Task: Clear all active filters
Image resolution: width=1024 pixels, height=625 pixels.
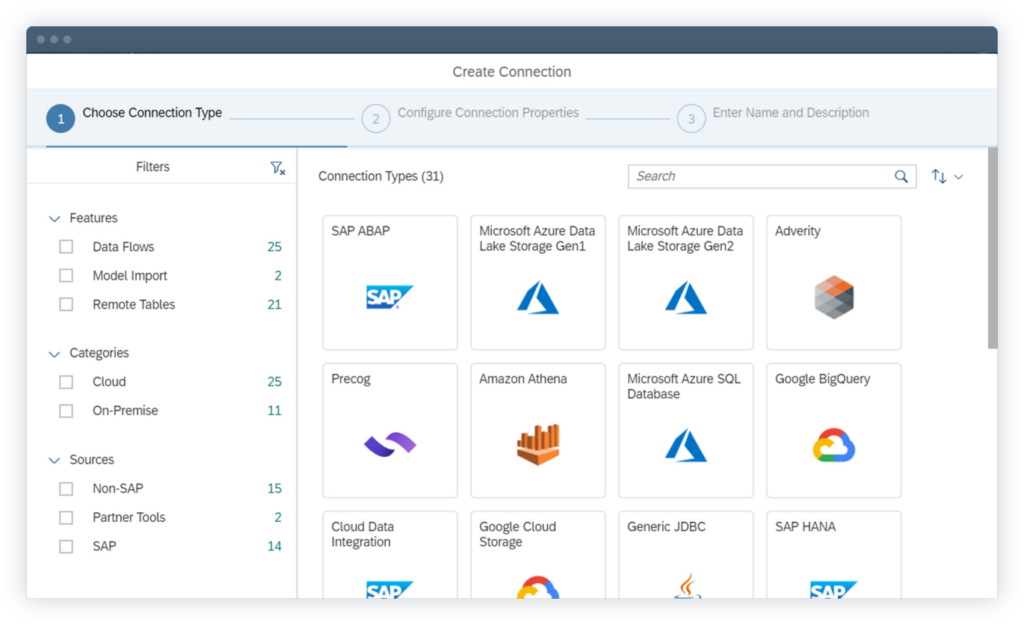Action: 278,166
